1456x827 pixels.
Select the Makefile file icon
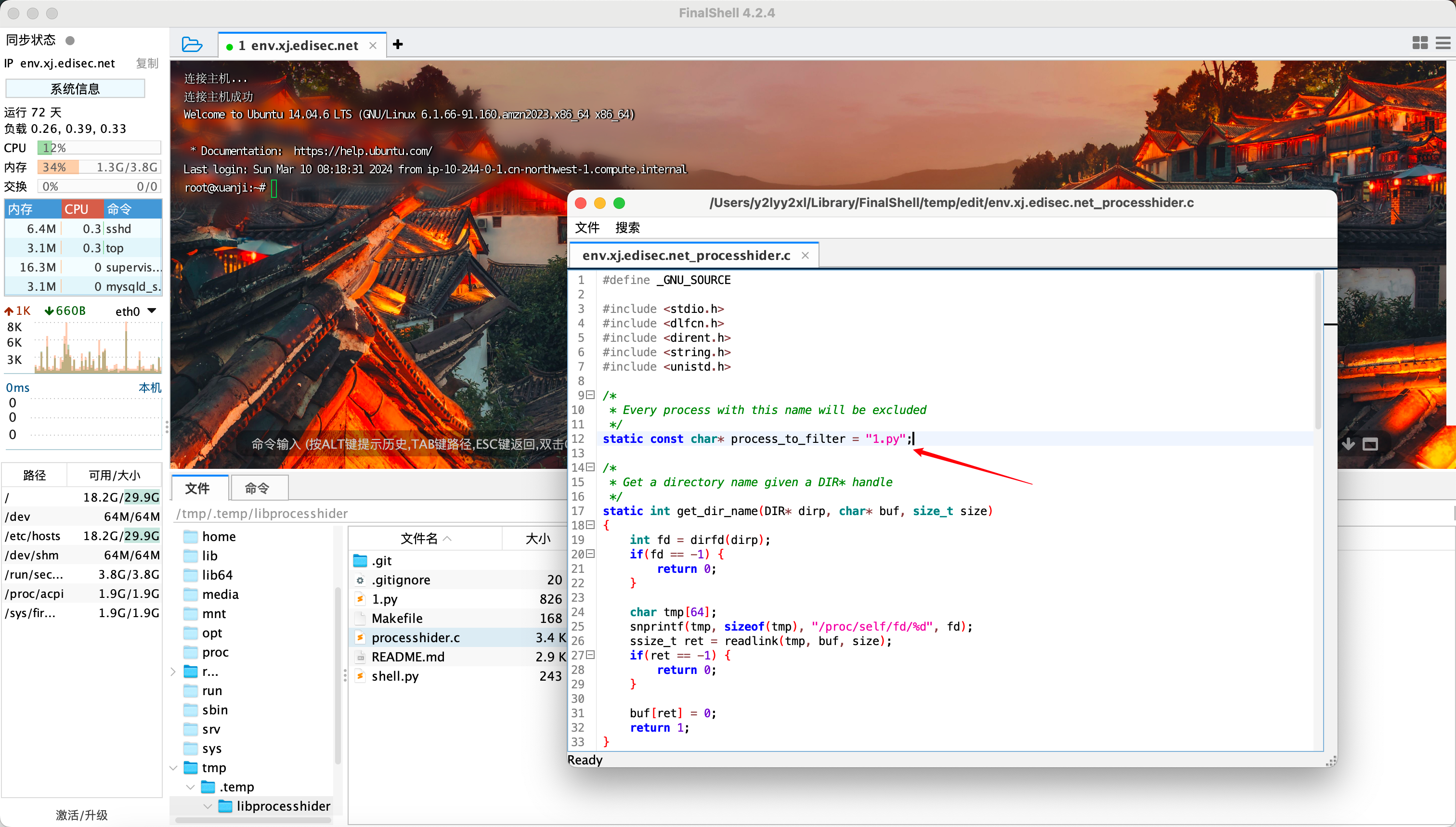click(360, 618)
